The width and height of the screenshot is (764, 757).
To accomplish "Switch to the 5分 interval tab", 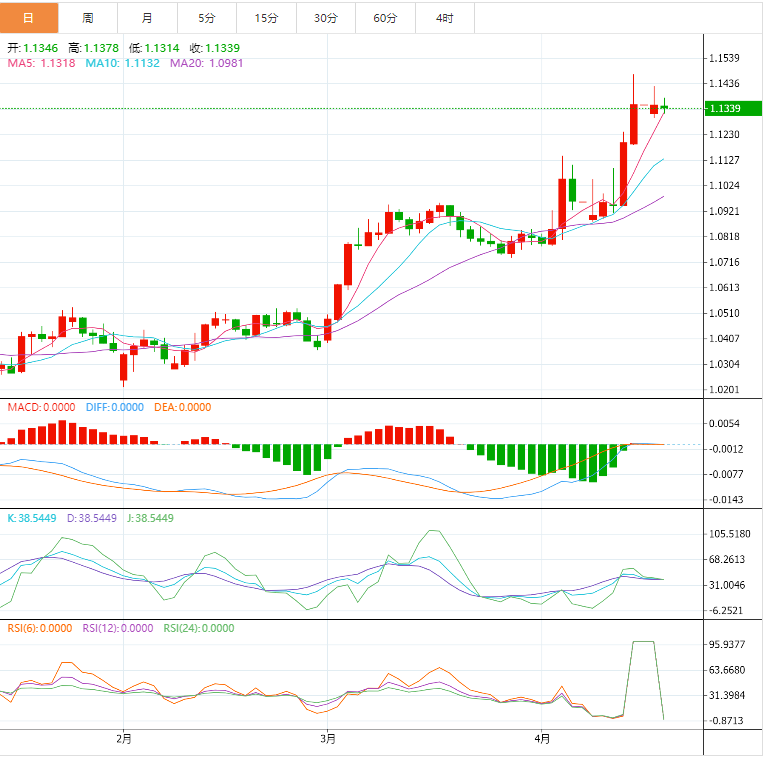I will coord(206,18).
